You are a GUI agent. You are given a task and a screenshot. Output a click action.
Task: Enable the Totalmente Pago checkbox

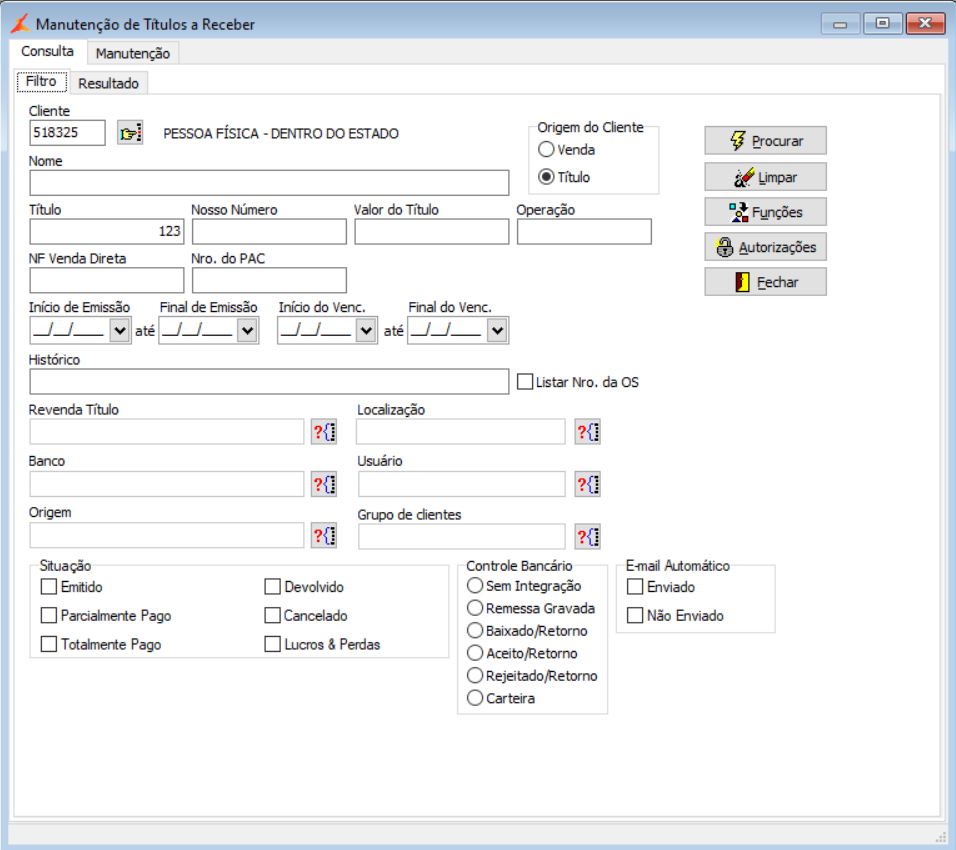(49, 644)
